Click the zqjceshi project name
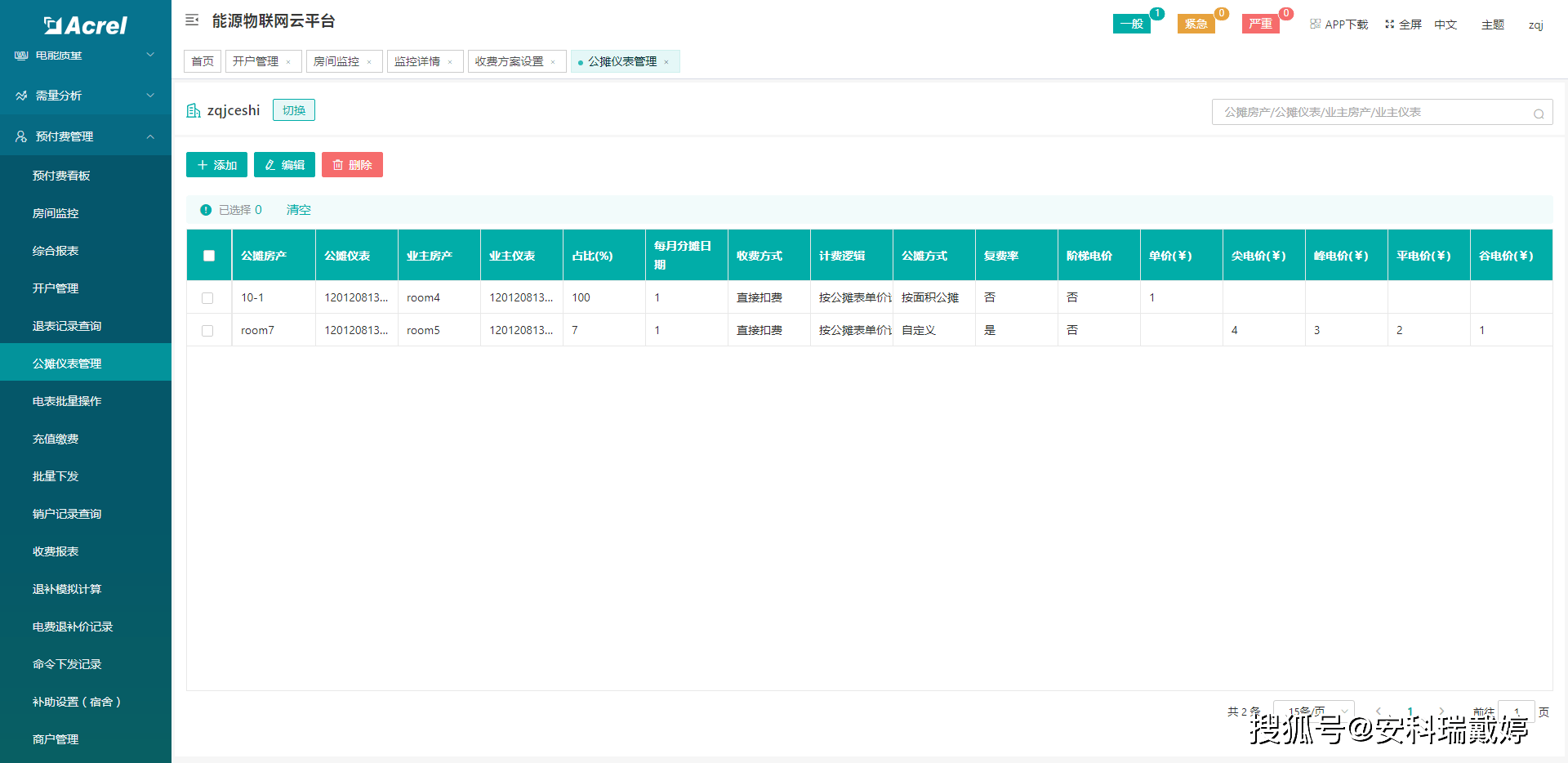The height and width of the screenshot is (763, 1568). coord(234,110)
